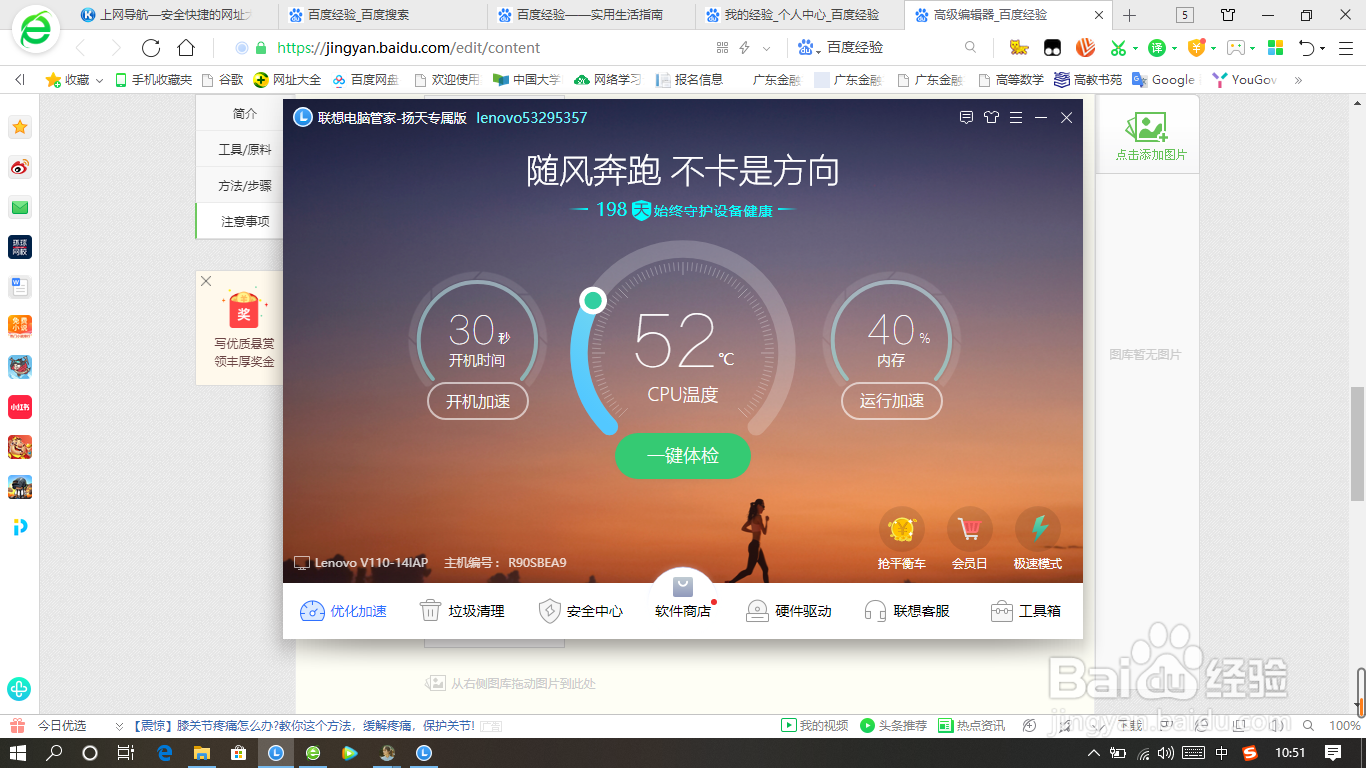Viewport: 1366px width, 768px height.
Task: Click the 会员日 shopping cart icon
Action: coord(969,529)
